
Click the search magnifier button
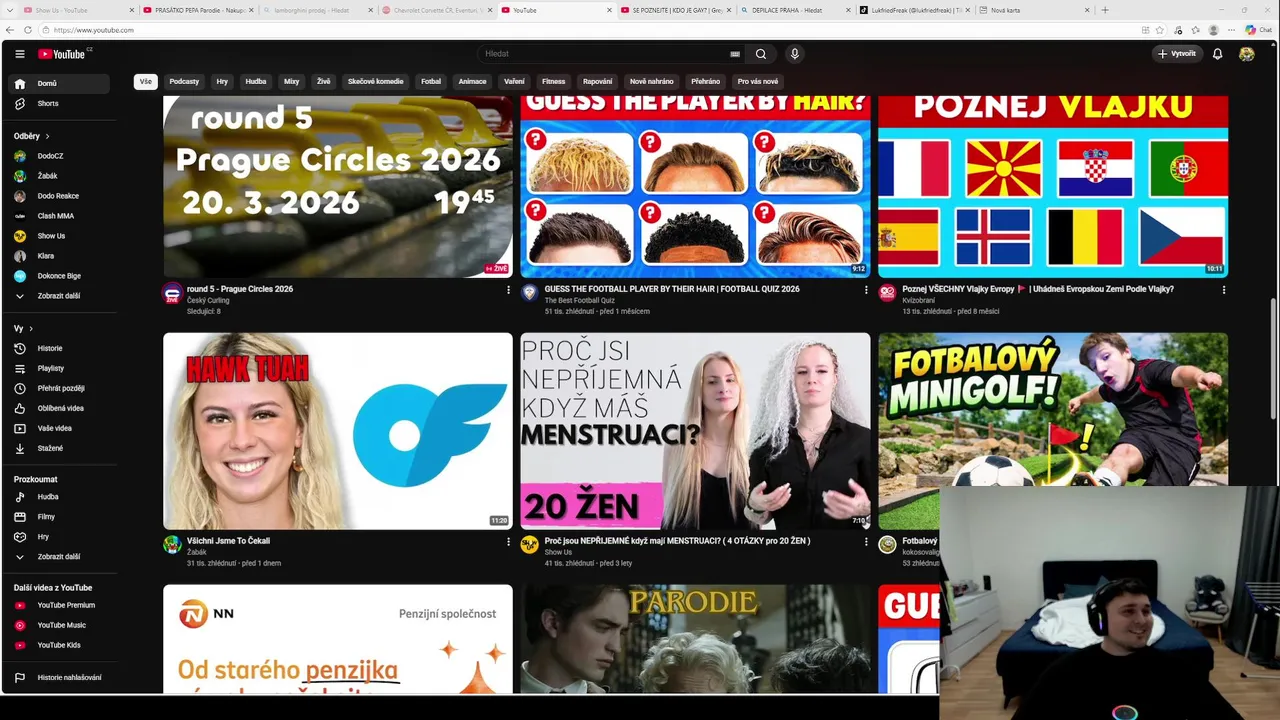(x=761, y=54)
